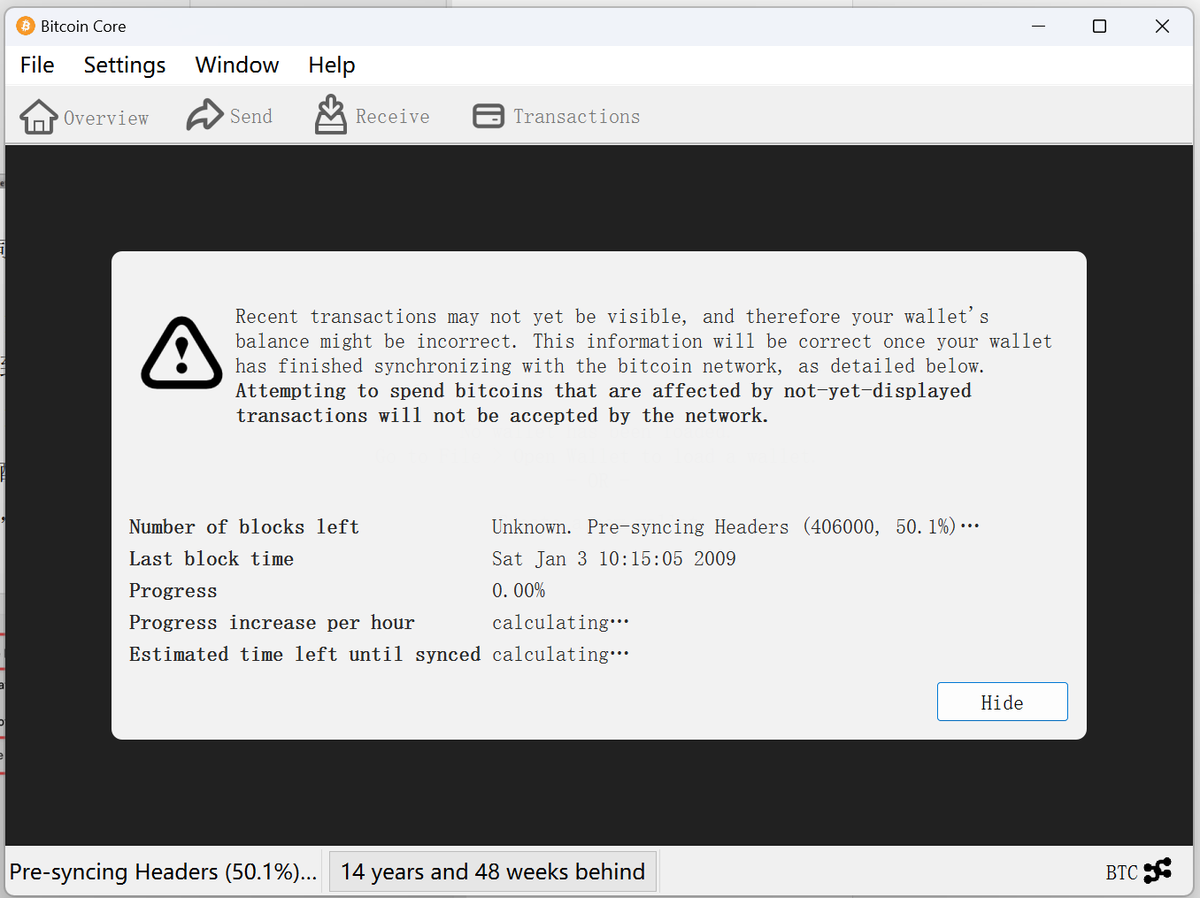The width and height of the screenshot is (1200, 898).
Task: Open the Window menu
Action: tap(237, 65)
